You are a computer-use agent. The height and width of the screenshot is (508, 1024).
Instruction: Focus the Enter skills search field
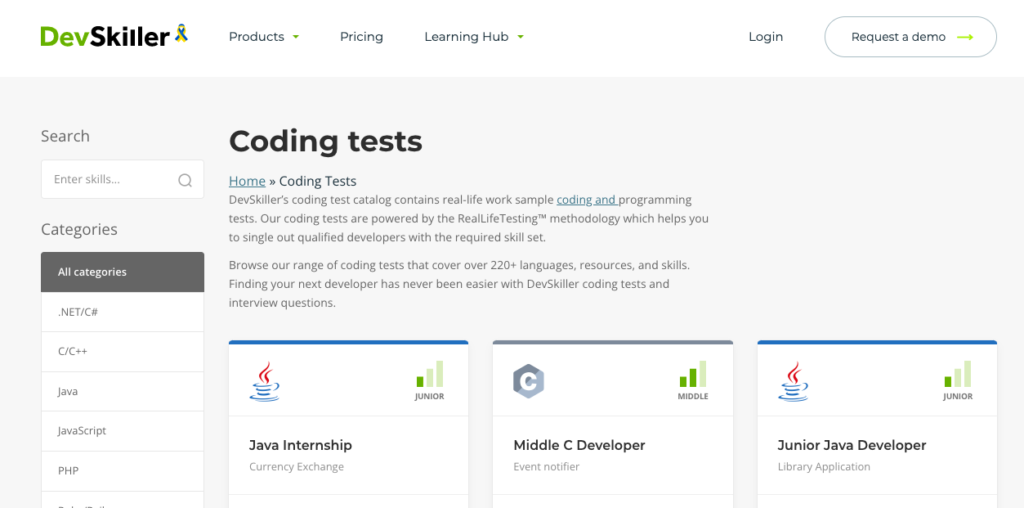pos(110,180)
